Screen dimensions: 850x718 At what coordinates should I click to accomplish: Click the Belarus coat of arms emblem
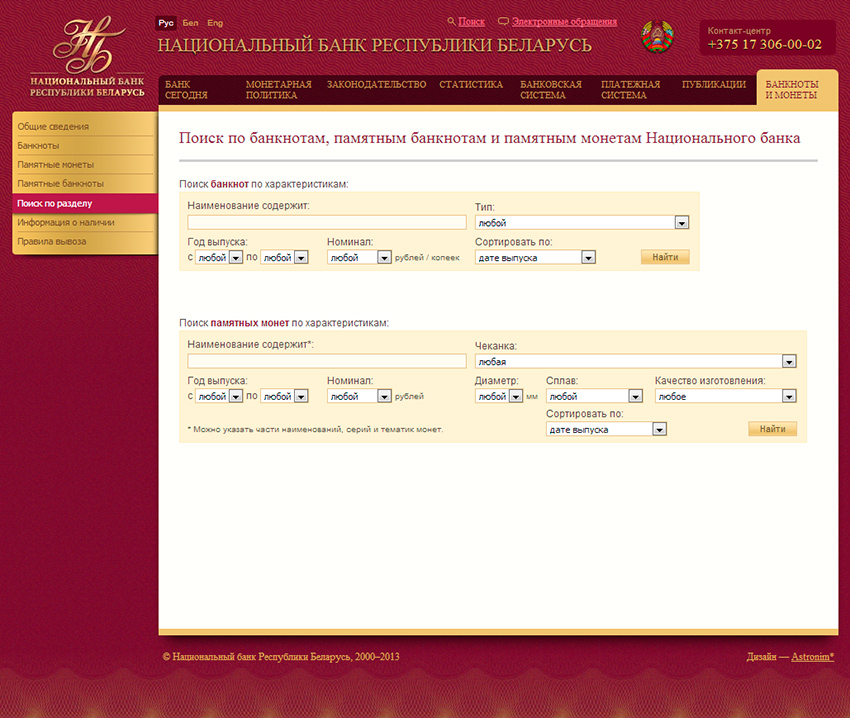(657, 37)
